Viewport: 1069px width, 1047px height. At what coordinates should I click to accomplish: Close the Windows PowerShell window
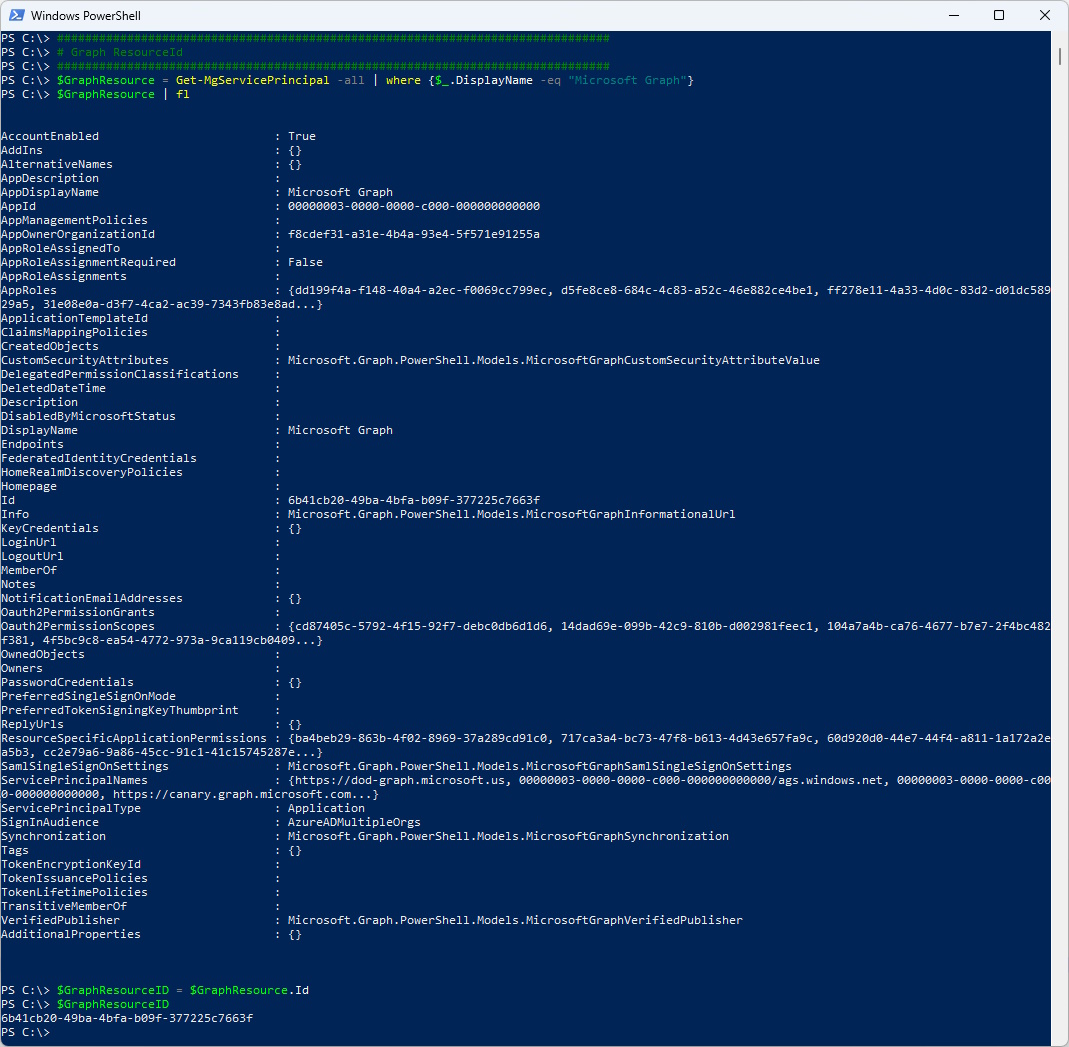[x=1044, y=15]
